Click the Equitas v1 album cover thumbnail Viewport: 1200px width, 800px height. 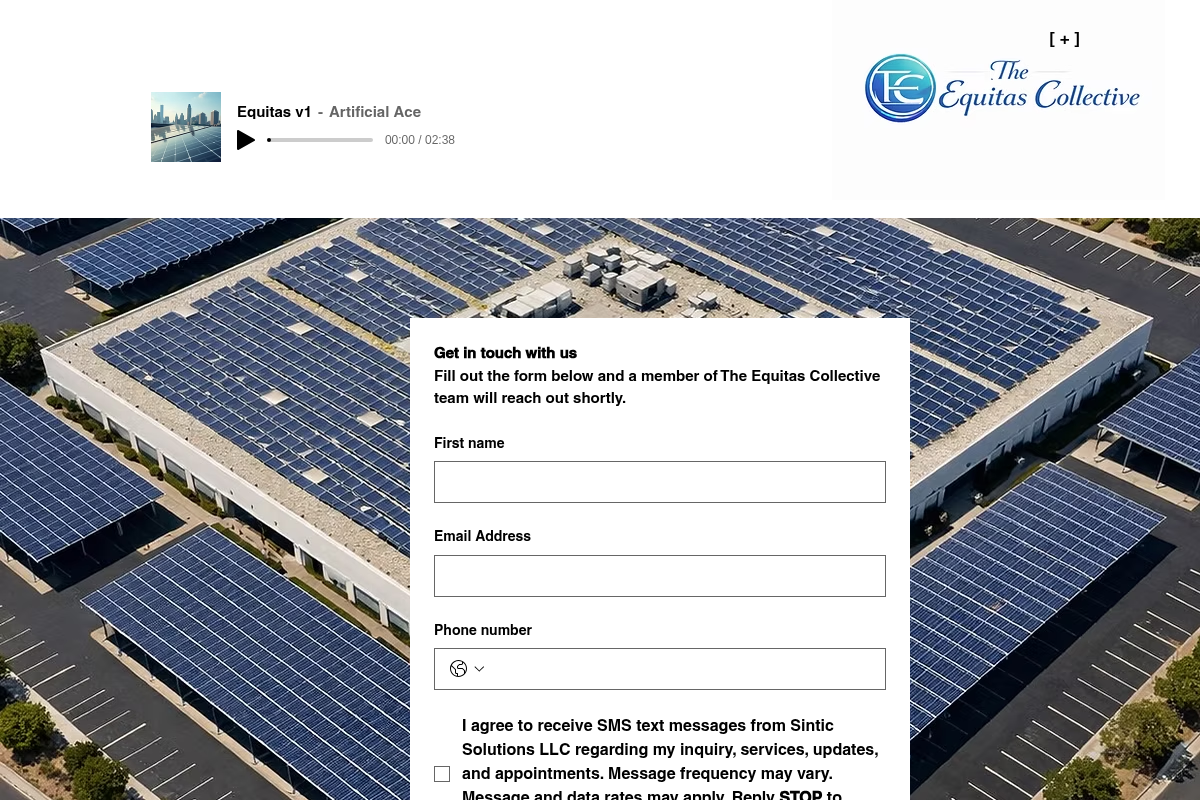pos(186,127)
